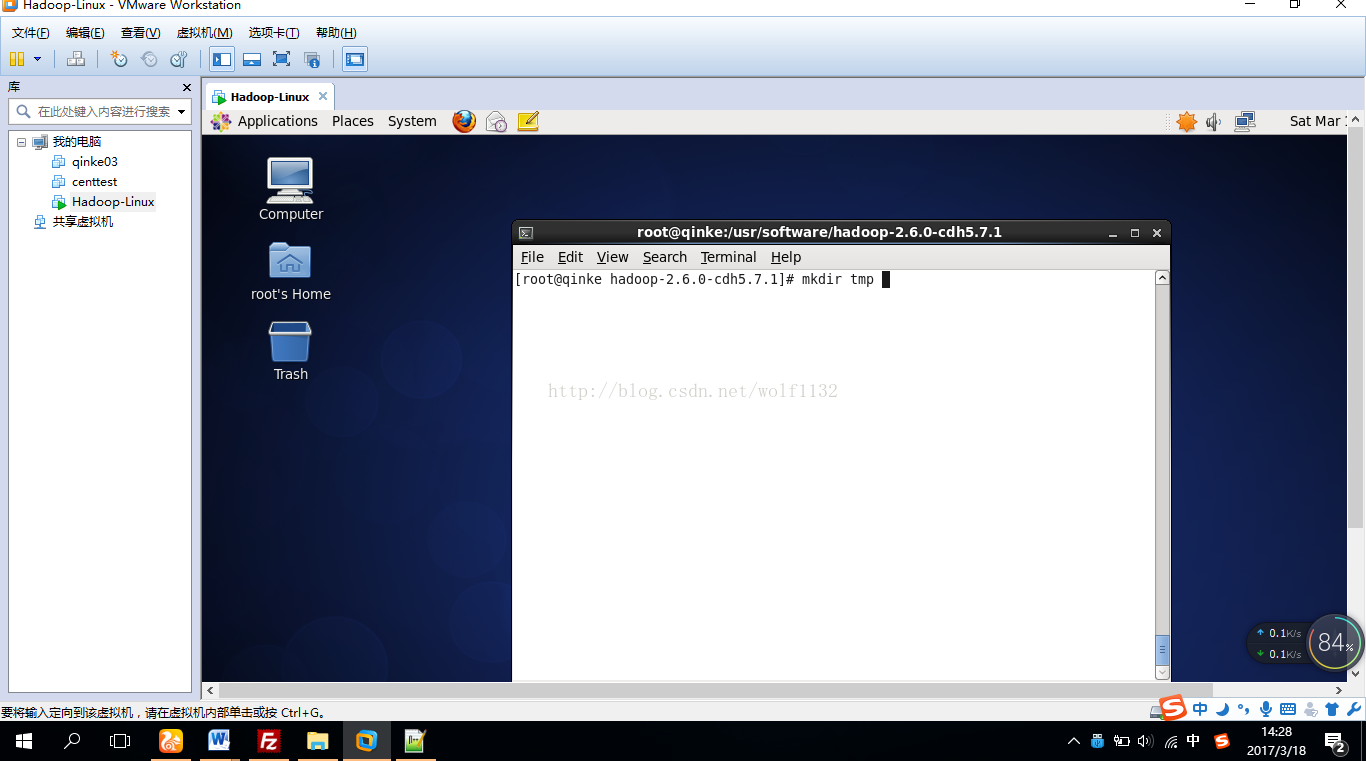Click the Unity mode toolbar icon

(312, 59)
